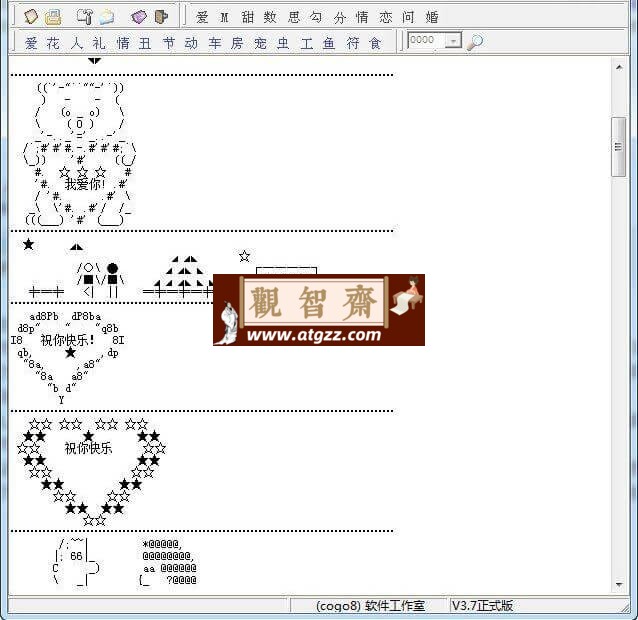The width and height of the screenshot is (638, 620).
Task: Click into the 0000 number input field
Action: coord(426,40)
